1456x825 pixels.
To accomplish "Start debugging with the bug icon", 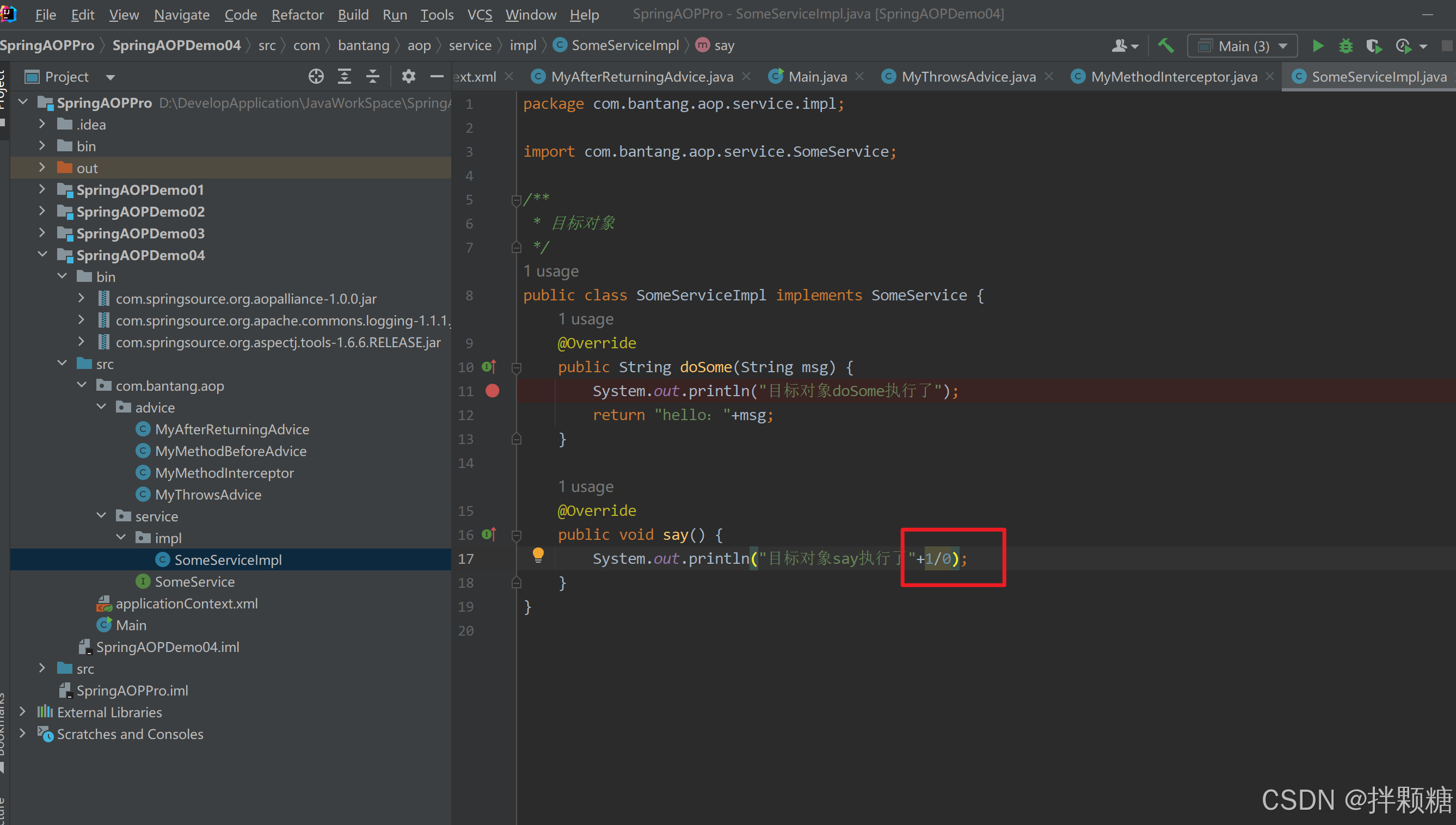I will coord(1346,46).
